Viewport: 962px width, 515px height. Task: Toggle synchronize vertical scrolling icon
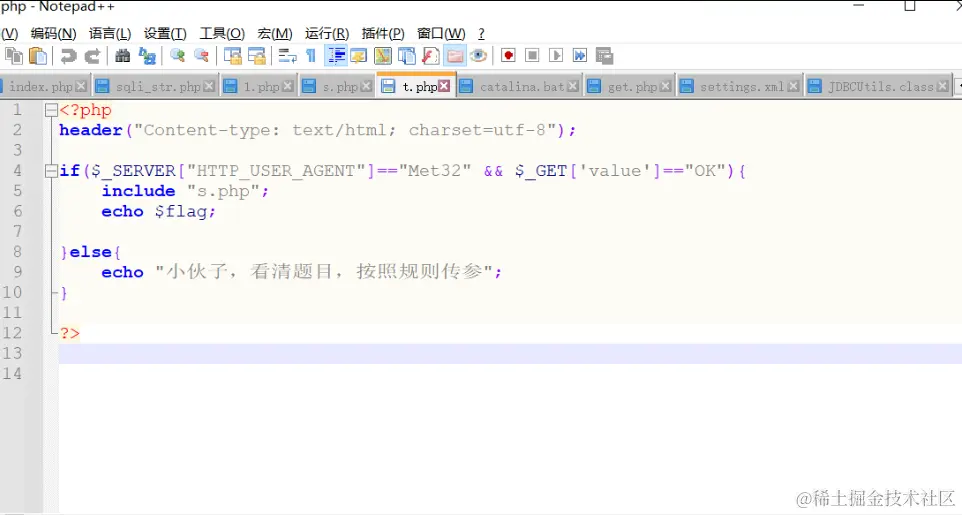(233, 56)
